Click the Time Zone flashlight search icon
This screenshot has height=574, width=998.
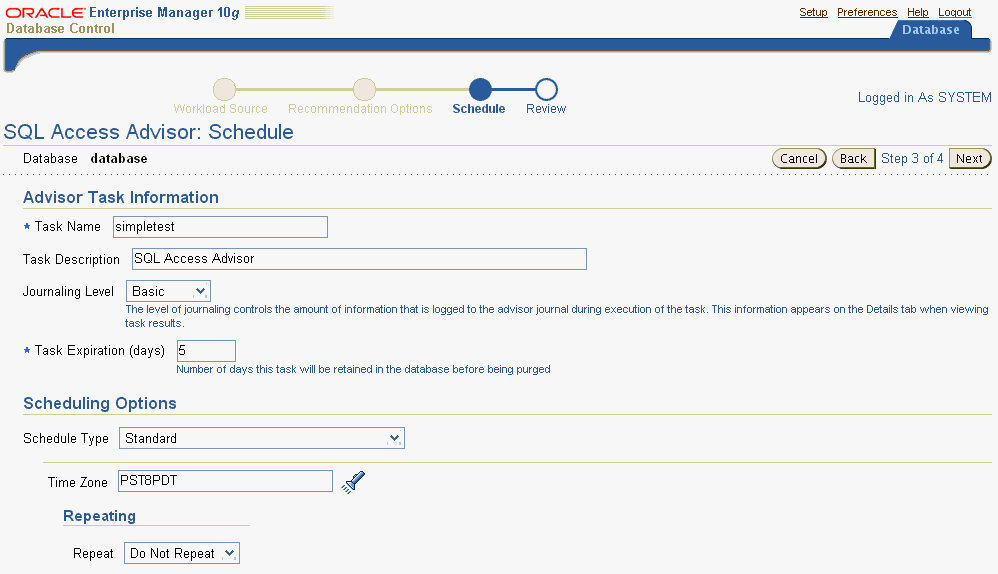point(353,482)
